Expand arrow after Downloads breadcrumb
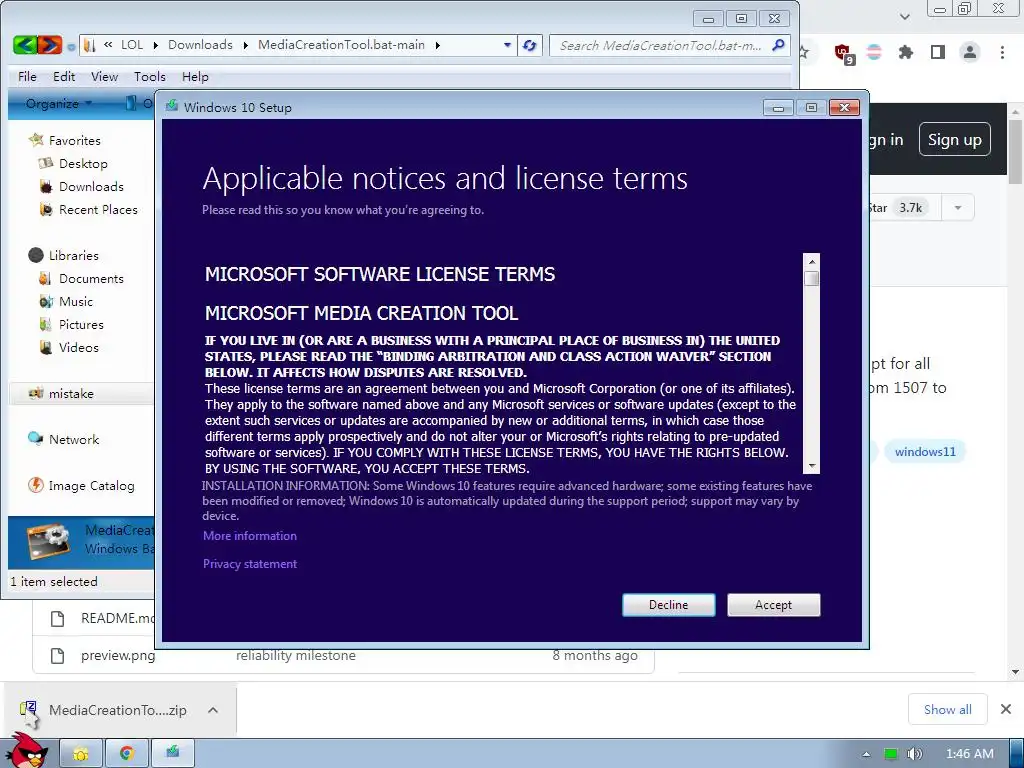The width and height of the screenshot is (1024, 768). point(246,45)
